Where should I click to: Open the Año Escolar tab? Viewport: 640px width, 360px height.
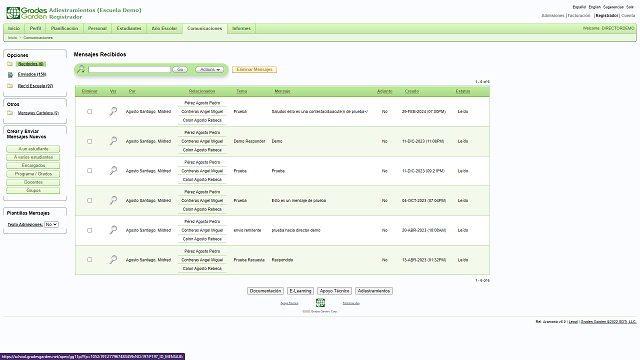coord(164,29)
